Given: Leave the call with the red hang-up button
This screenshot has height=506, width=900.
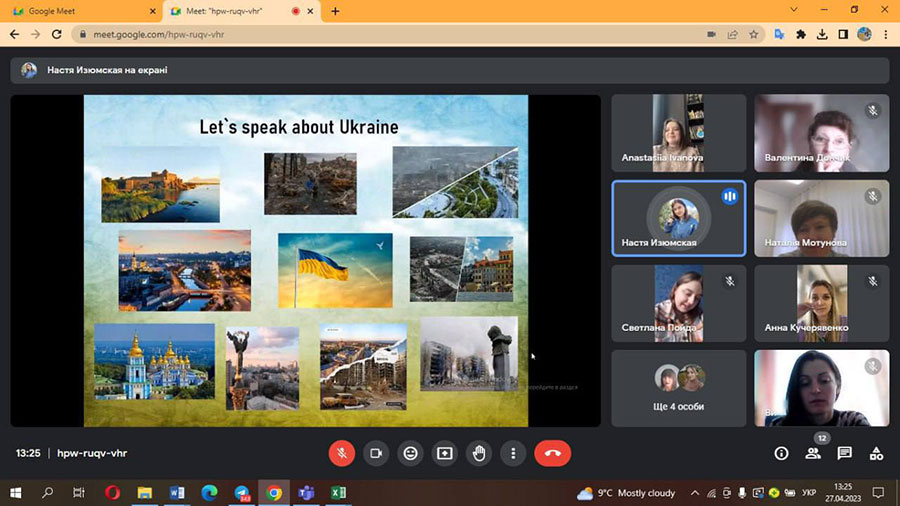Looking at the screenshot, I should click(553, 453).
